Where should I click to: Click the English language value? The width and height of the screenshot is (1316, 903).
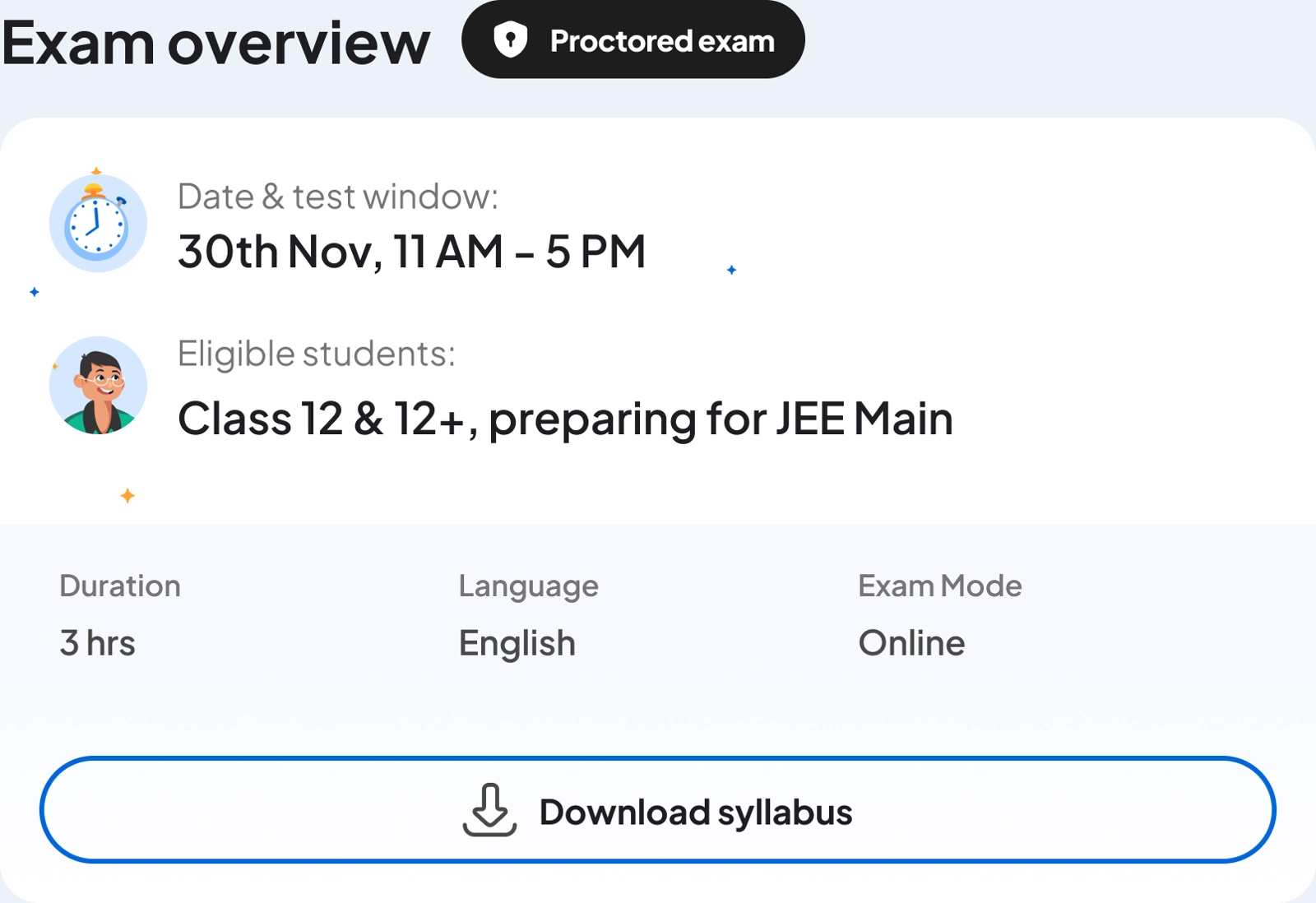[x=517, y=643]
